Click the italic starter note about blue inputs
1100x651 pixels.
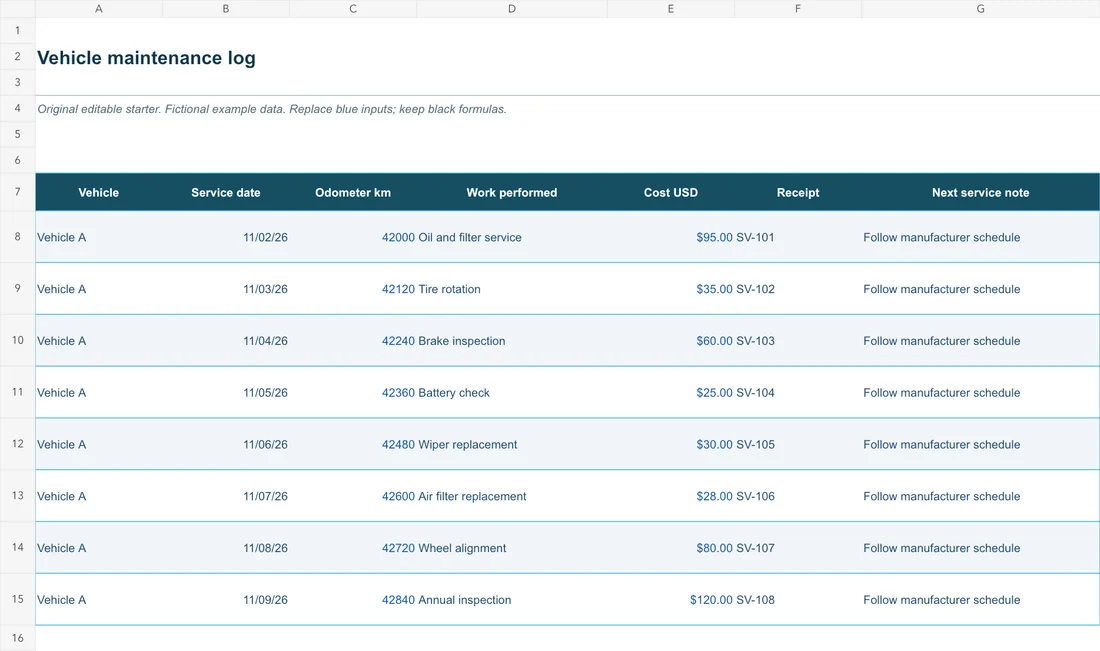pos(271,109)
